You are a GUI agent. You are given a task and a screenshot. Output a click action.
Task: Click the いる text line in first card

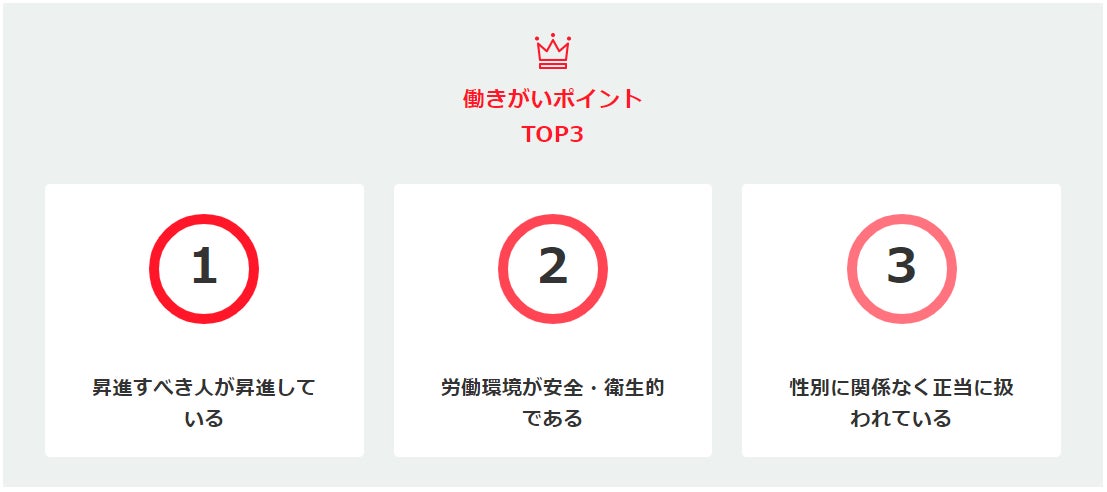(204, 419)
